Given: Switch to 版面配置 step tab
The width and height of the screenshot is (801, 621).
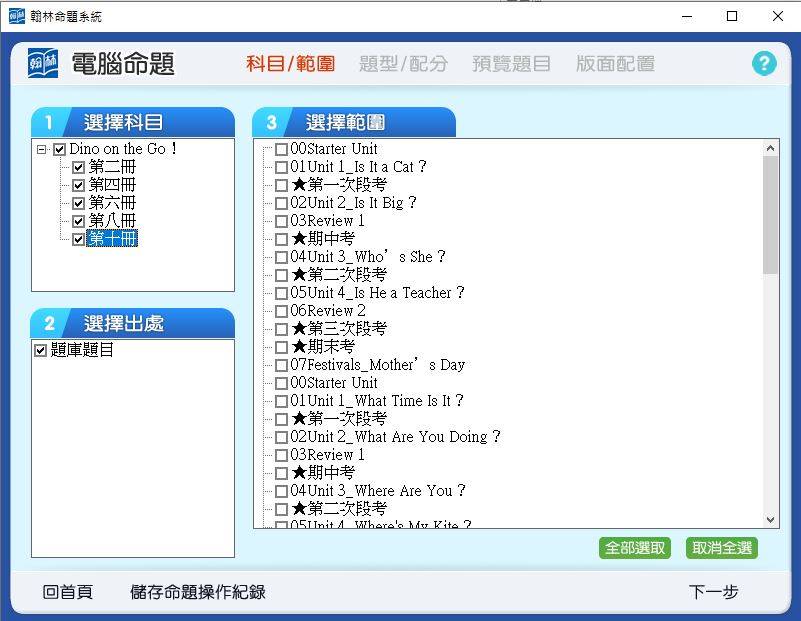Looking at the screenshot, I should (615, 64).
